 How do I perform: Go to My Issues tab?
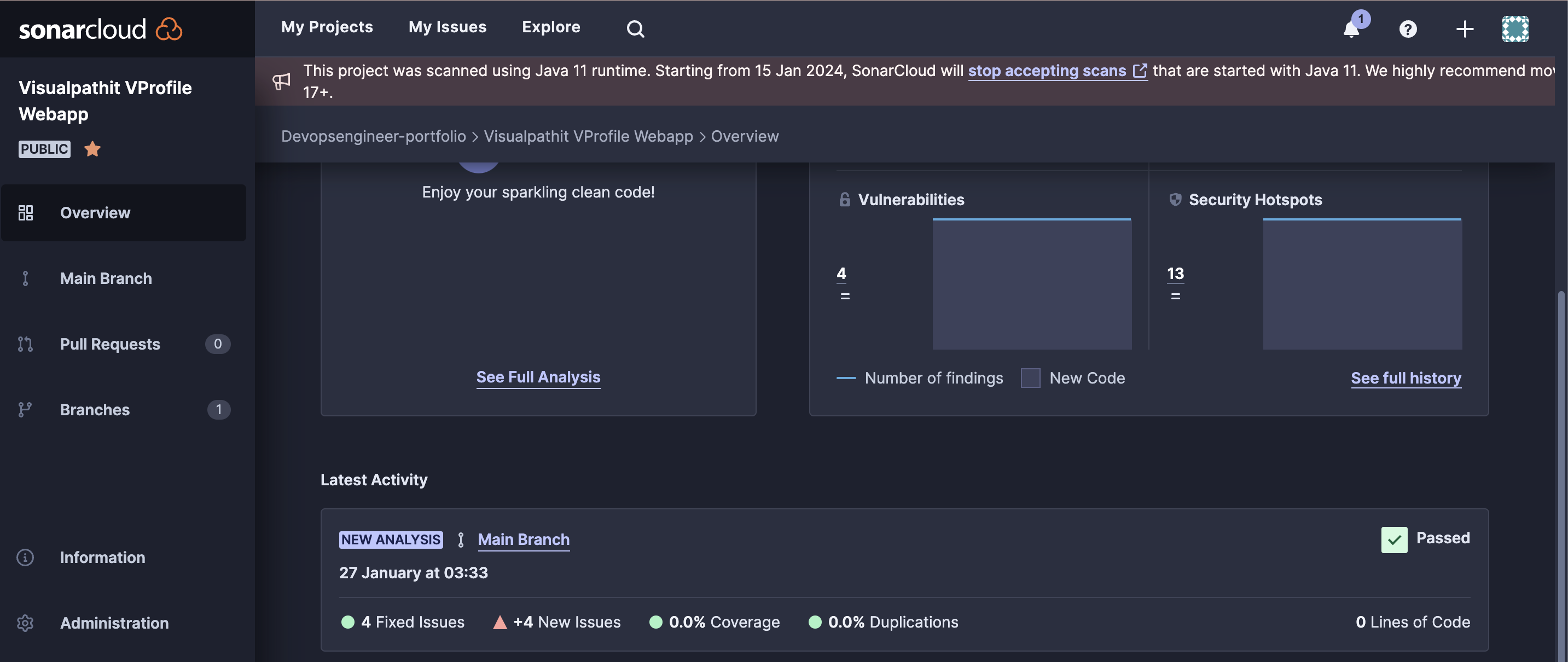pos(448,27)
